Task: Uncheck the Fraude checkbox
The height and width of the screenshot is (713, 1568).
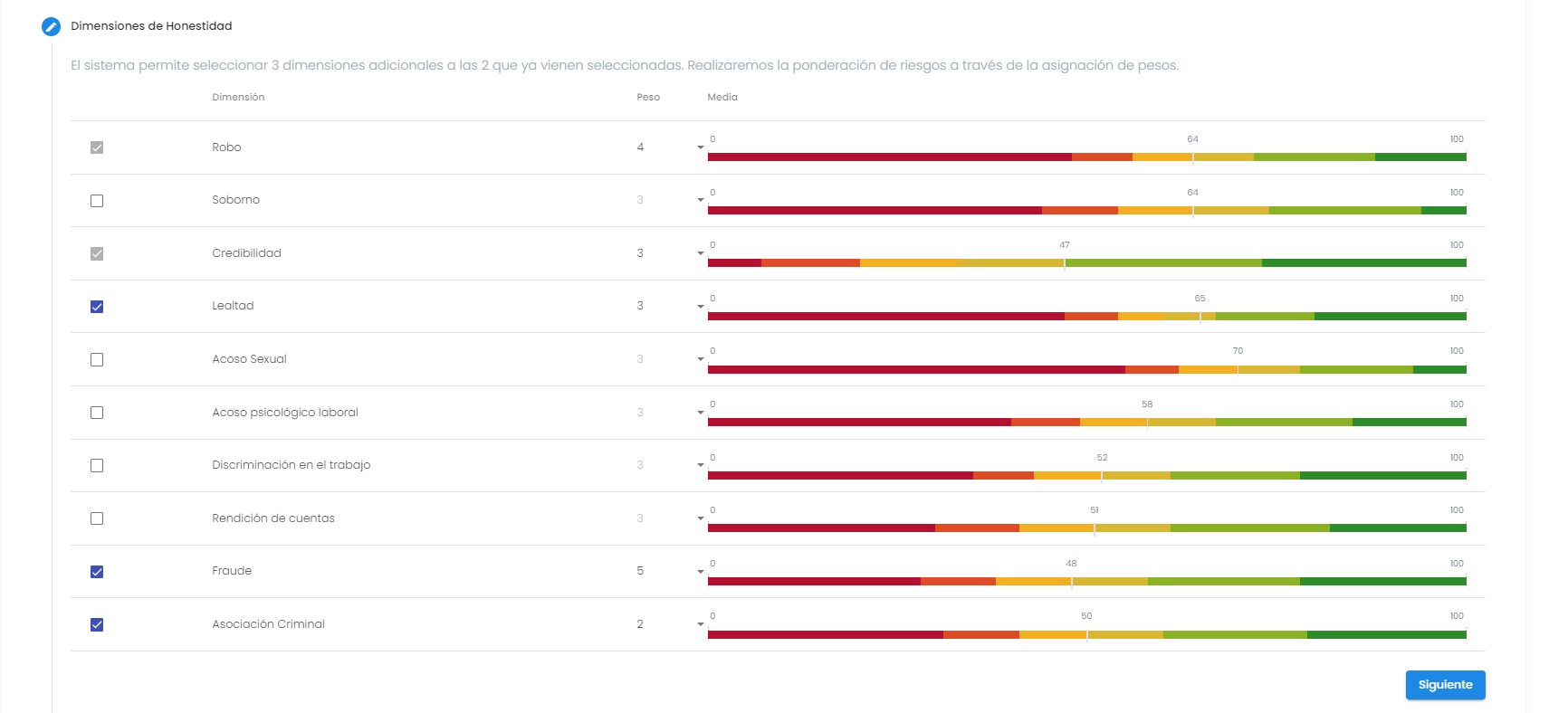Action: pyautogui.click(x=97, y=572)
